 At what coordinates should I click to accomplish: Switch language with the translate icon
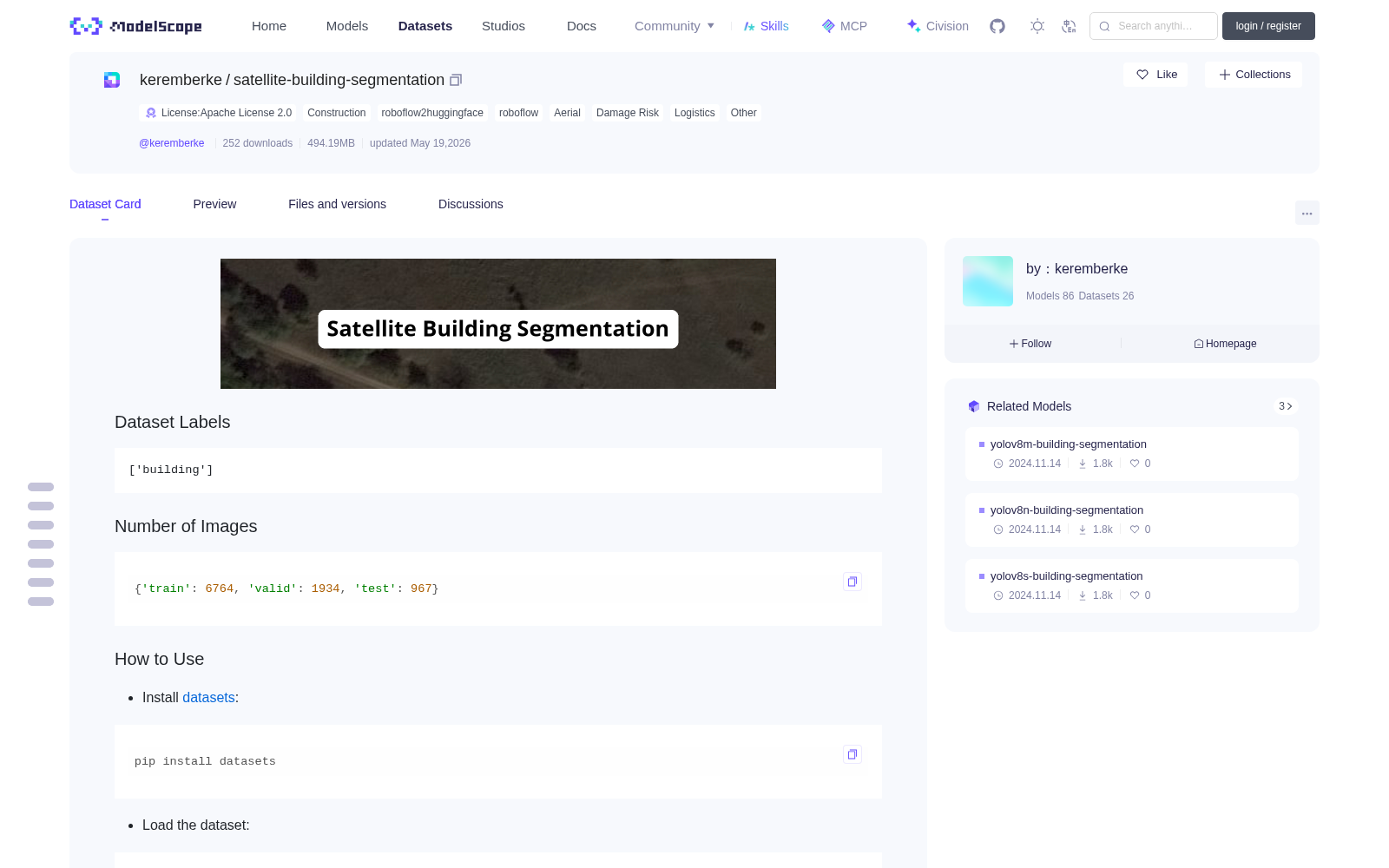[1069, 26]
